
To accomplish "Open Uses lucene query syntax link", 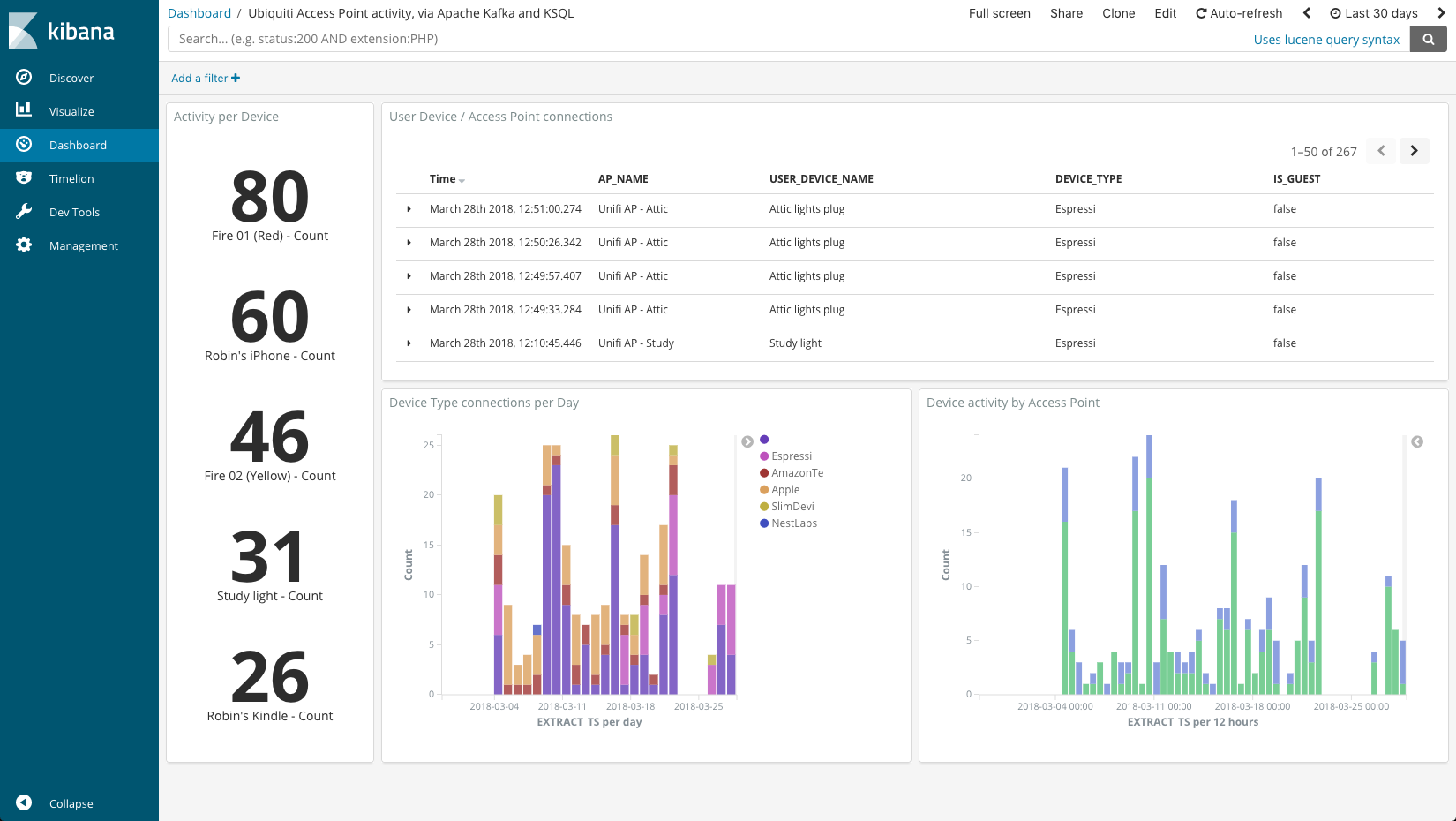I will pyautogui.click(x=1326, y=40).
